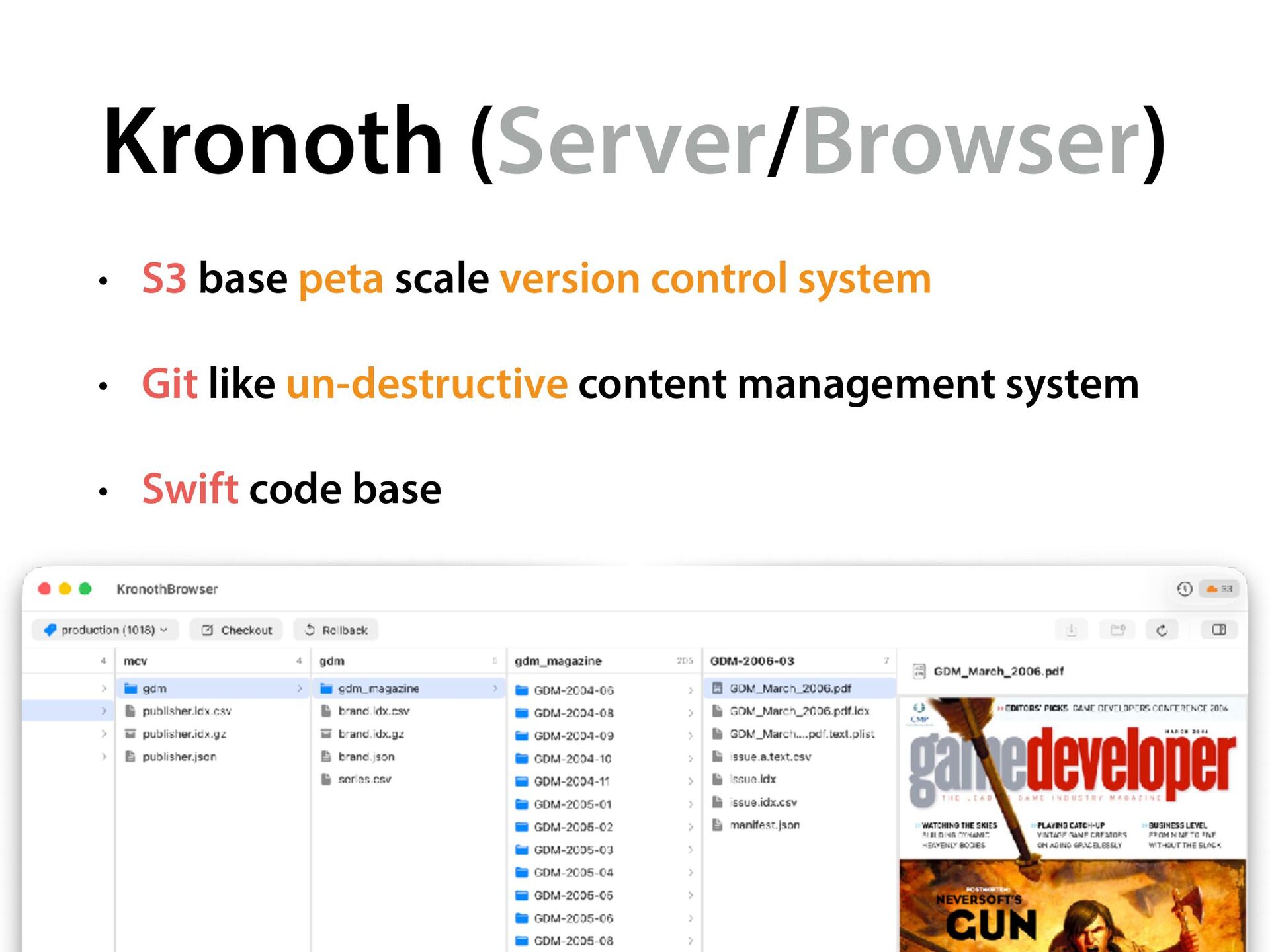The image size is (1270, 952).
Task: Click the issue.idx.csv file icon
Action: (x=717, y=802)
